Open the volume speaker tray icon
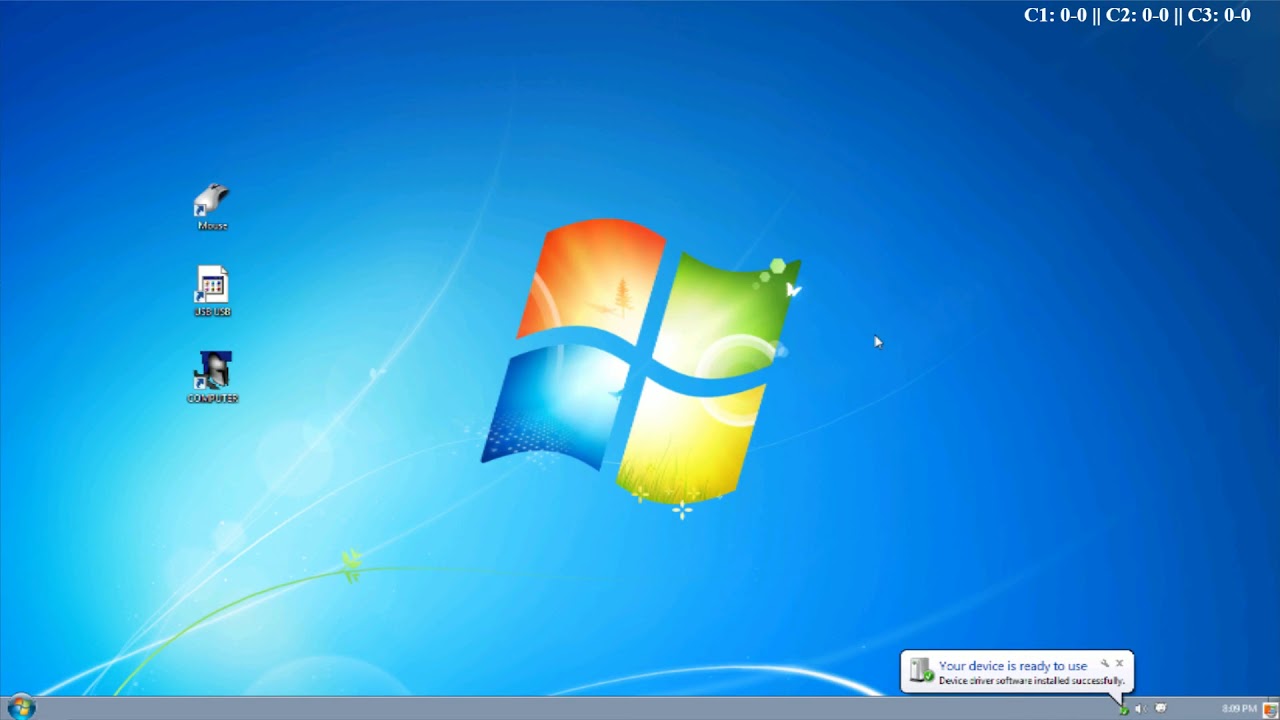 pyautogui.click(x=1140, y=709)
